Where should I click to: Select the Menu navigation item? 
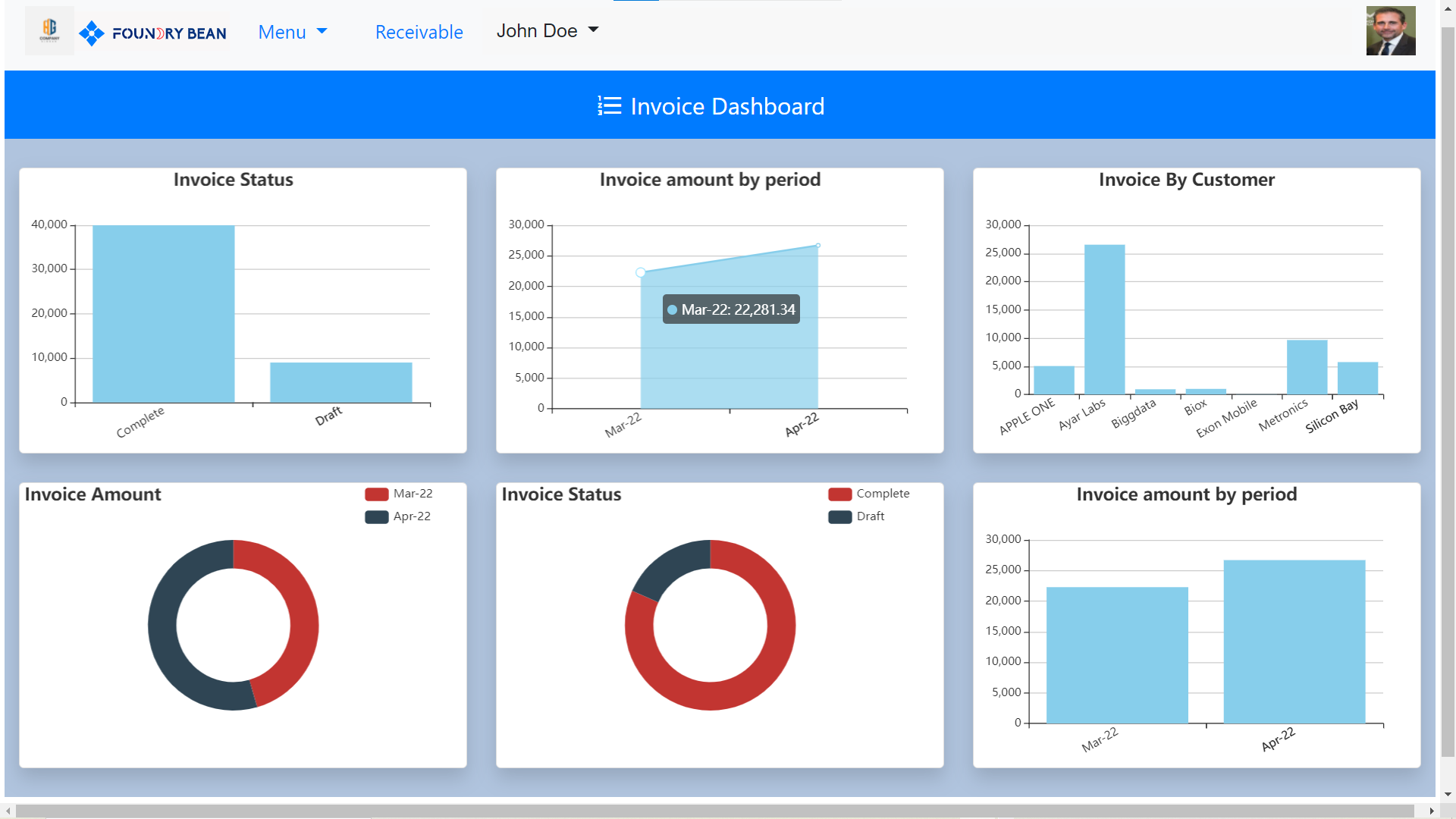(282, 32)
